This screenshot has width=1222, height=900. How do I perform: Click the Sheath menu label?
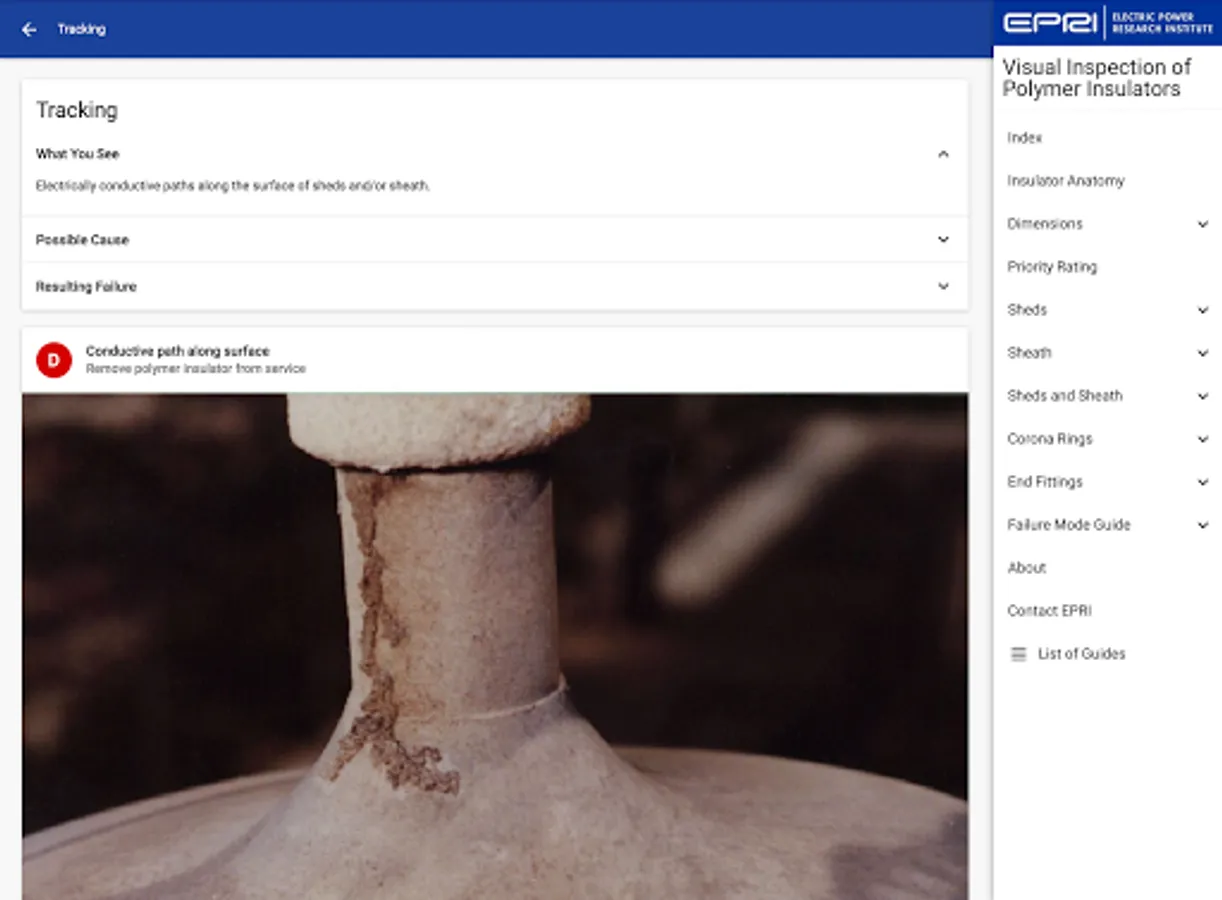(x=1029, y=353)
